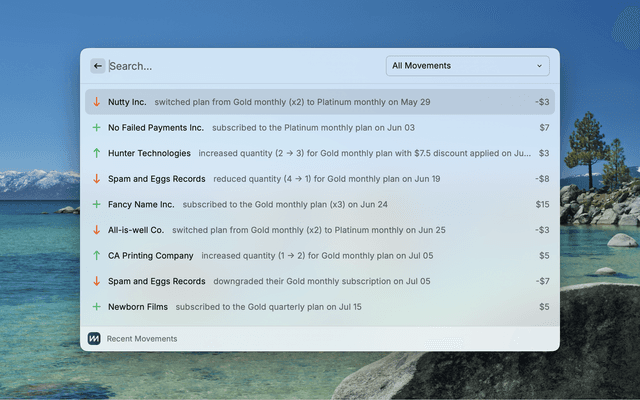Screen dimensions: 640x400
Task: Click the back arrow button
Action: [97, 66]
